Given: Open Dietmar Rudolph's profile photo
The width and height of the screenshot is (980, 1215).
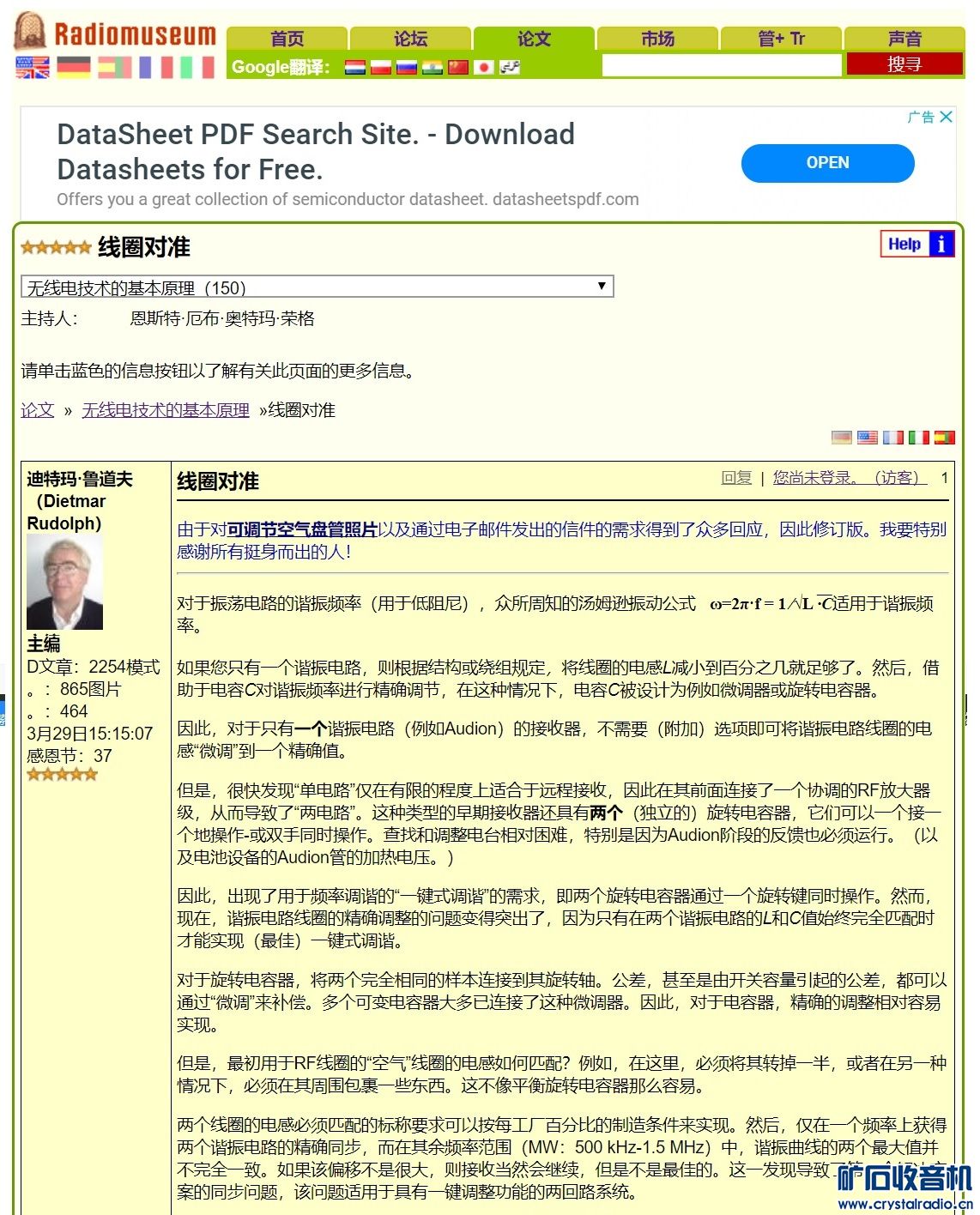Looking at the screenshot, I should tap(65, 583).
